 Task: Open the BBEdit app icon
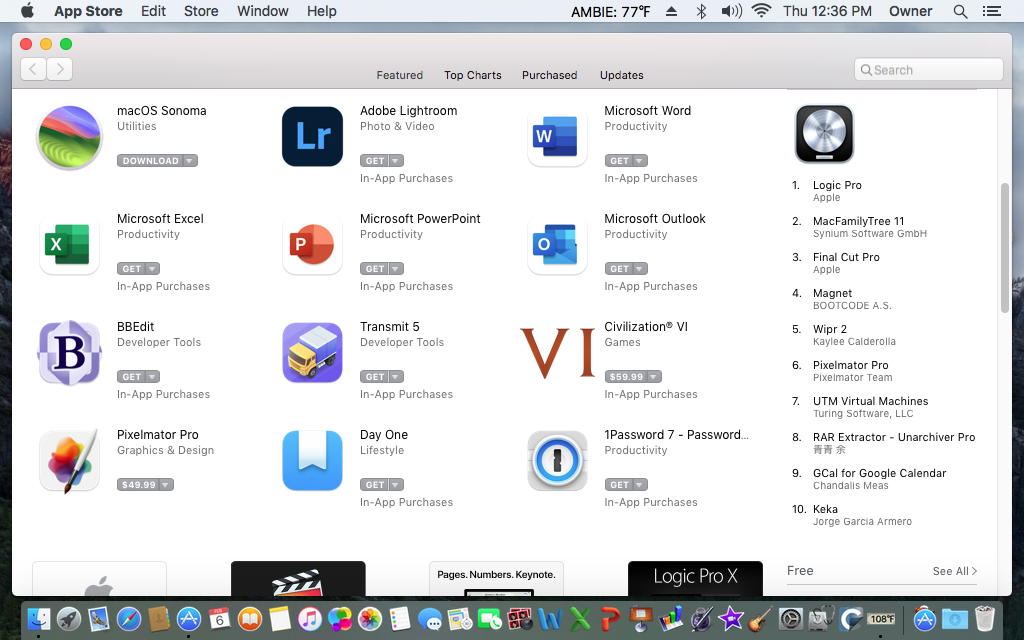click(x=69, y=353)
